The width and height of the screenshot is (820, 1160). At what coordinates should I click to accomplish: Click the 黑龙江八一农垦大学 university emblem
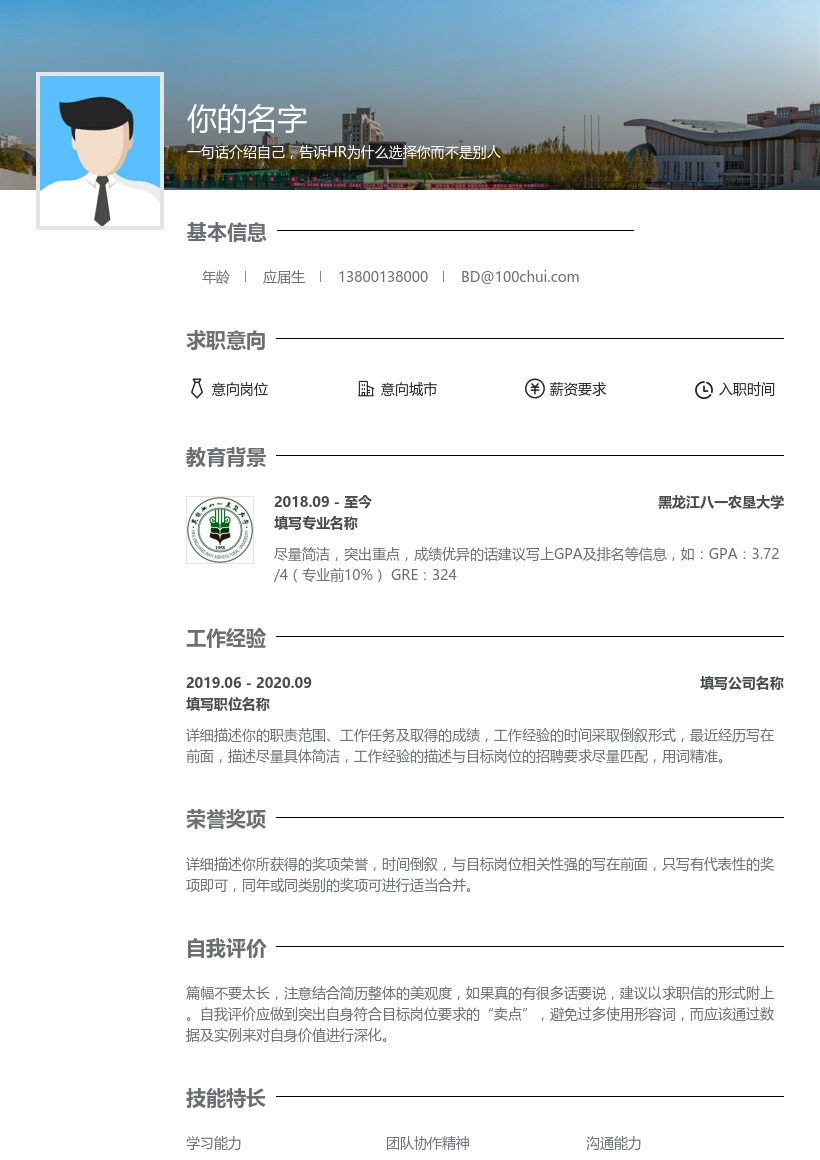click(x=220, y=530)
